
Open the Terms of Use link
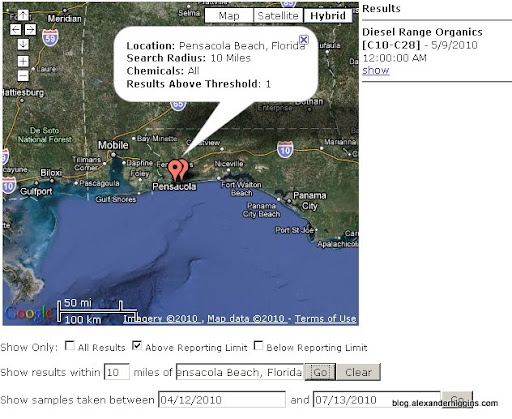325,319
